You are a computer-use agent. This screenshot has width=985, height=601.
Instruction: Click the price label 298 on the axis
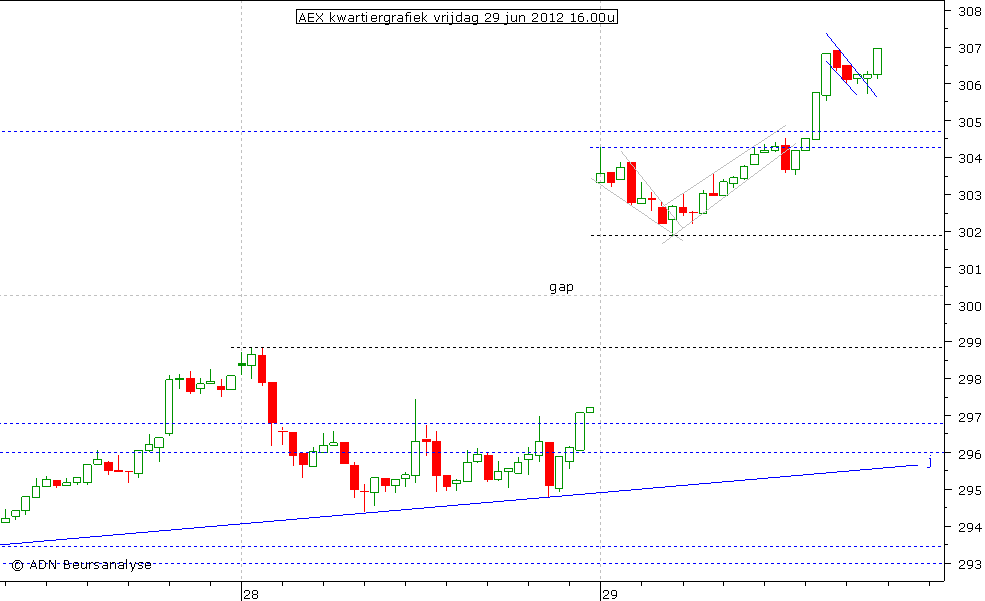pos(970,379)
